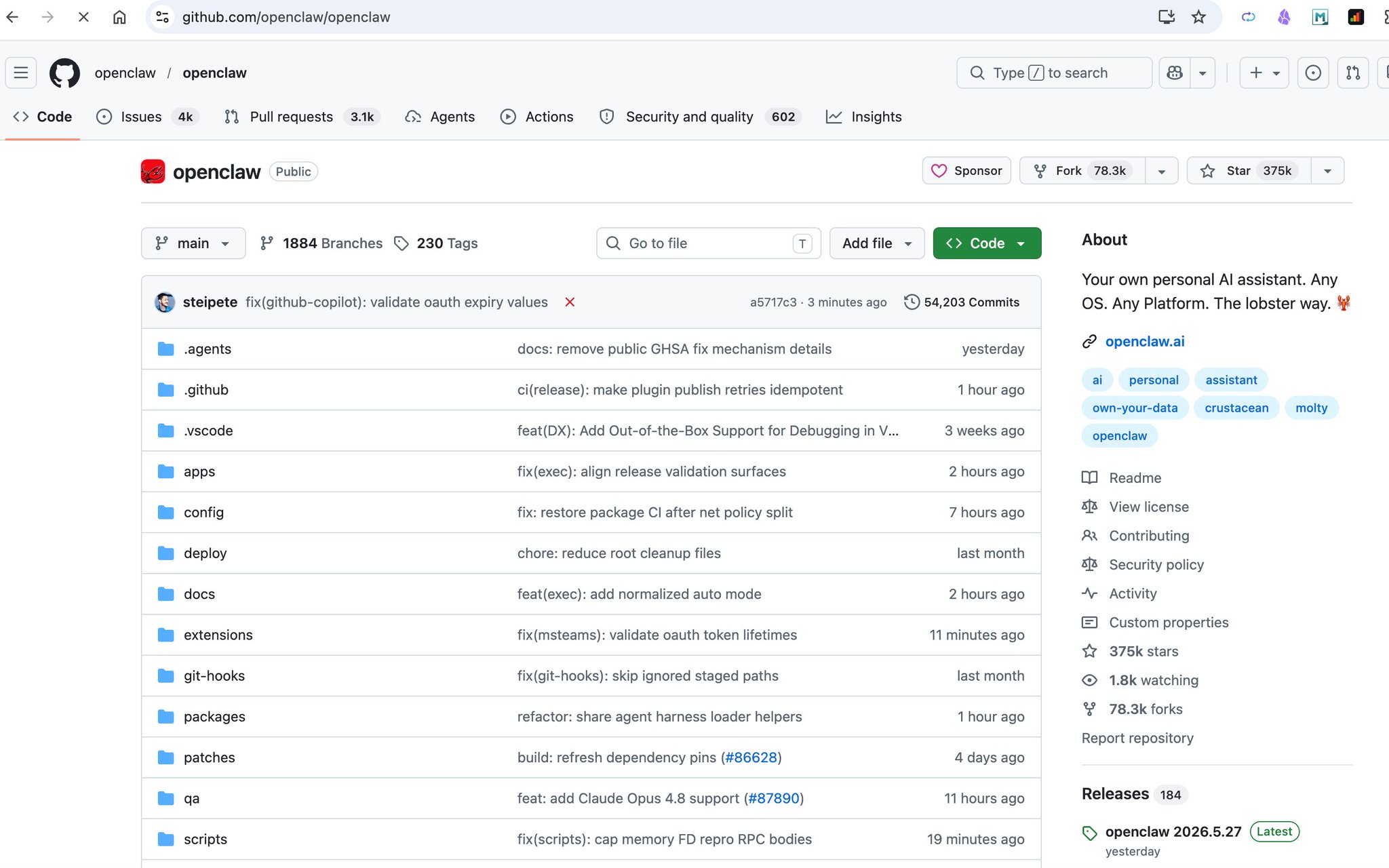Click the M extension icon in browser toolbar
Viewport: 1389px width, 868px height.
[x=1320, y=17]
